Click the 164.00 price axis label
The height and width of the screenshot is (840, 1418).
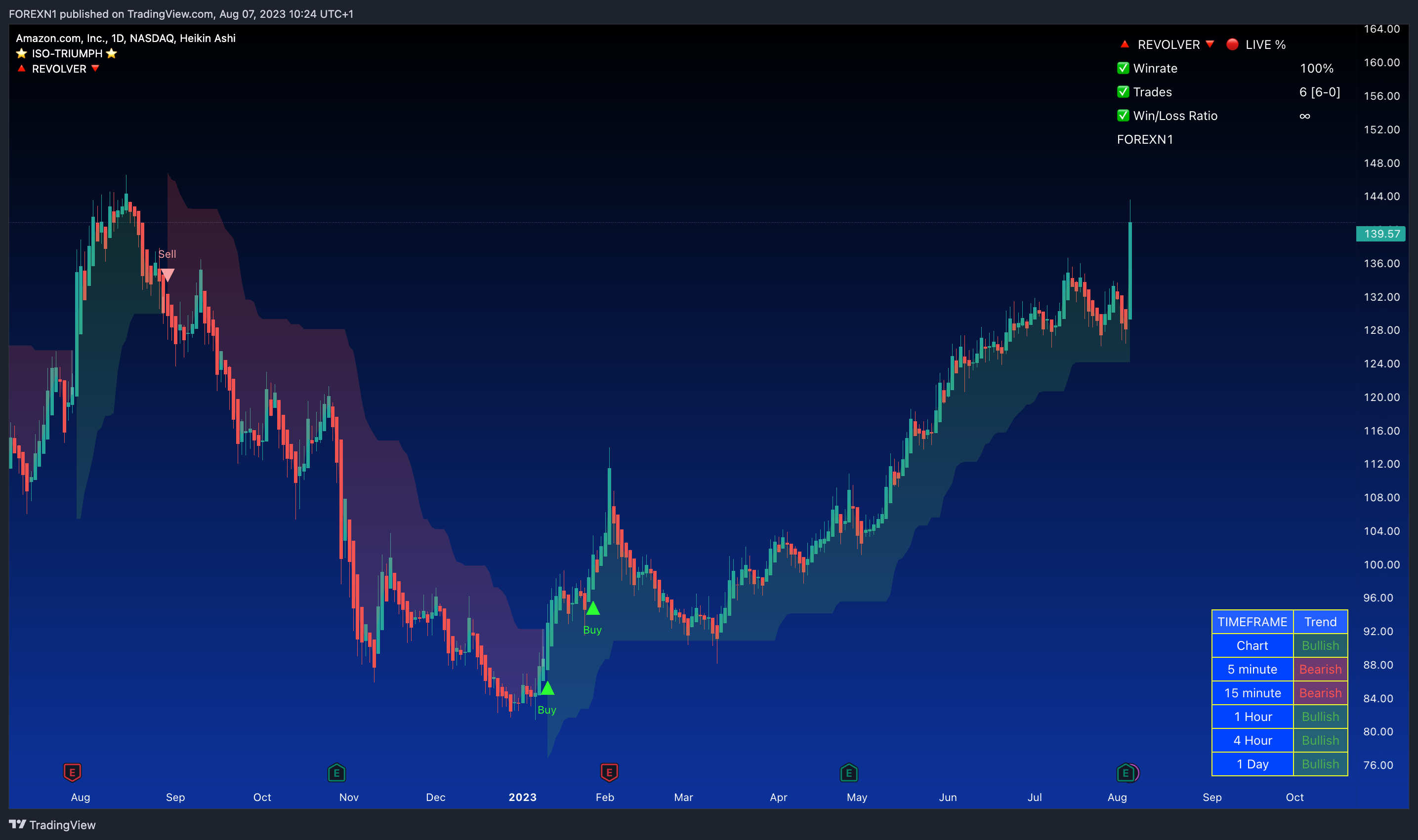1381,29
